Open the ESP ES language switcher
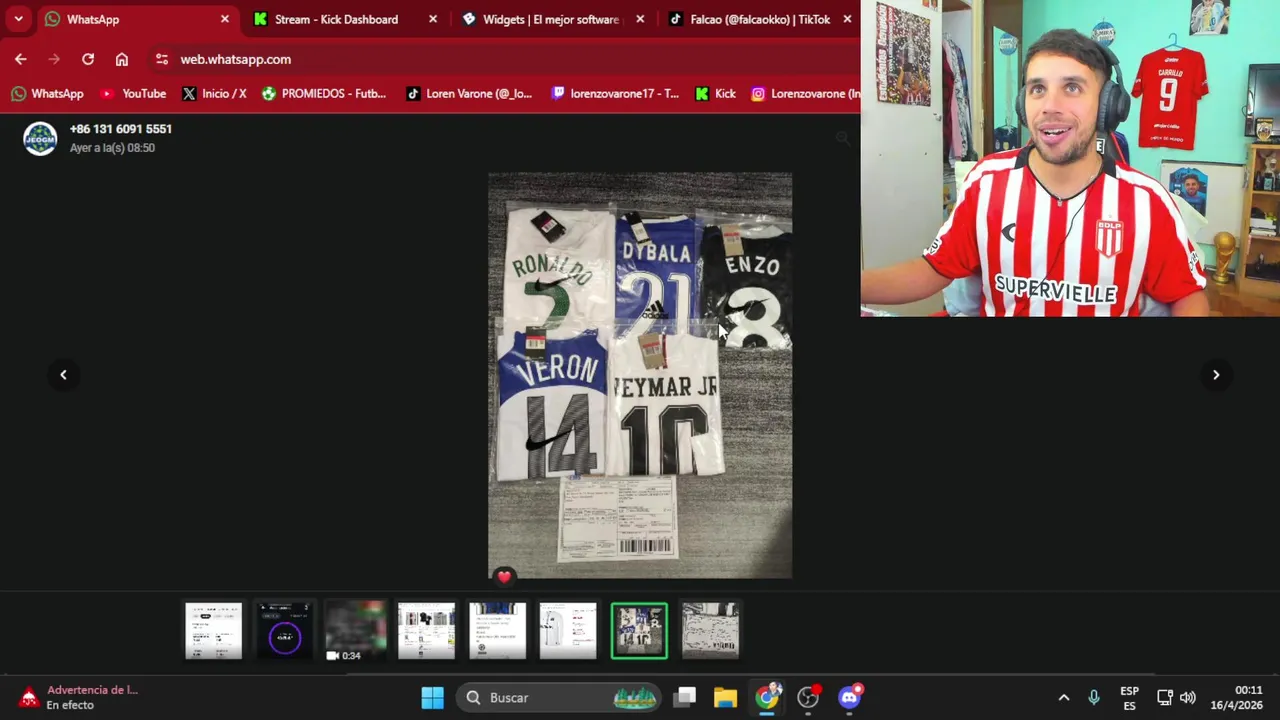This screenshot has height=720, width=1280. tap(1129, 697)
